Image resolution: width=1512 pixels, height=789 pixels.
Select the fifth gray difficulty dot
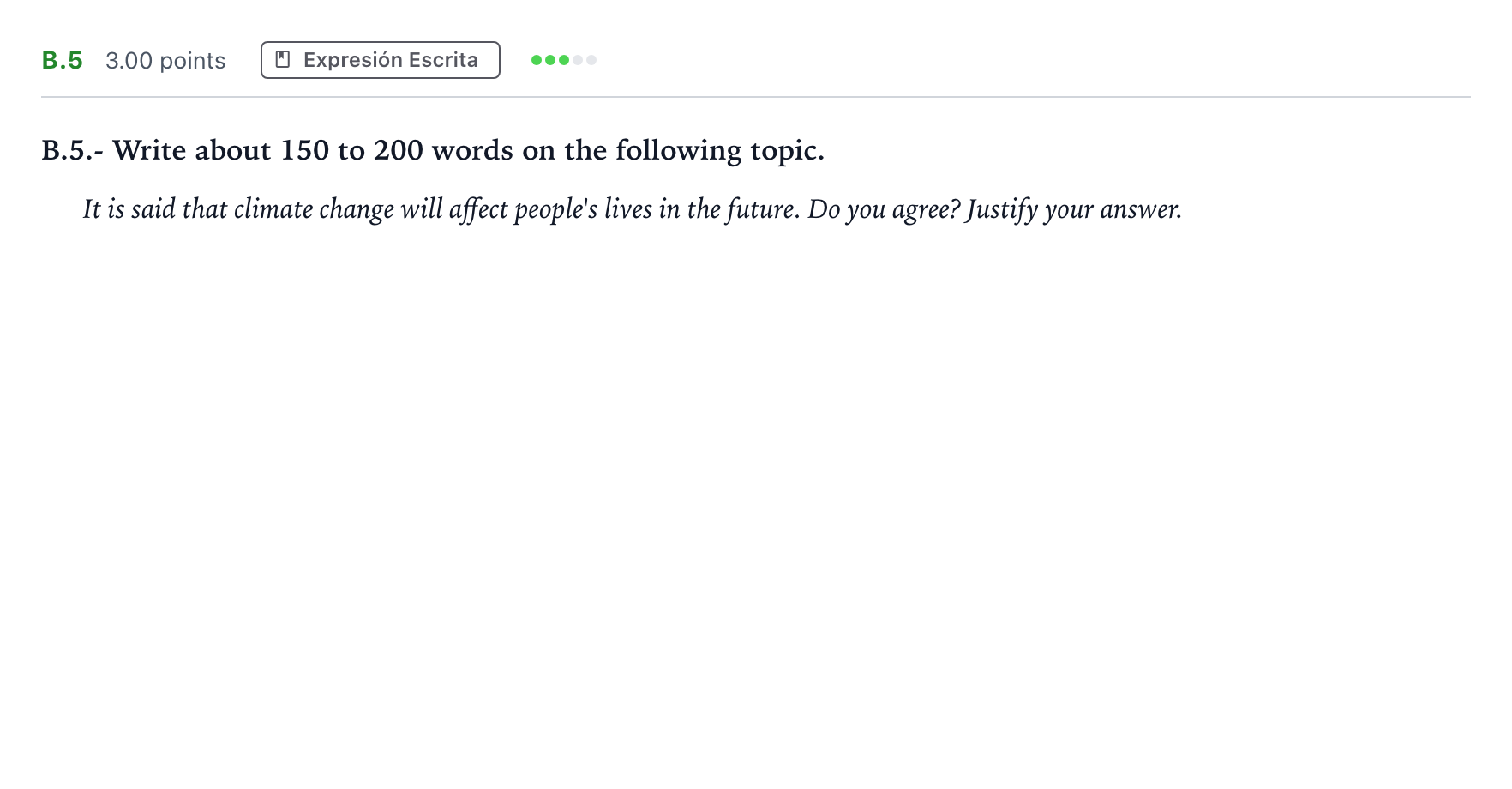(591, 60)
